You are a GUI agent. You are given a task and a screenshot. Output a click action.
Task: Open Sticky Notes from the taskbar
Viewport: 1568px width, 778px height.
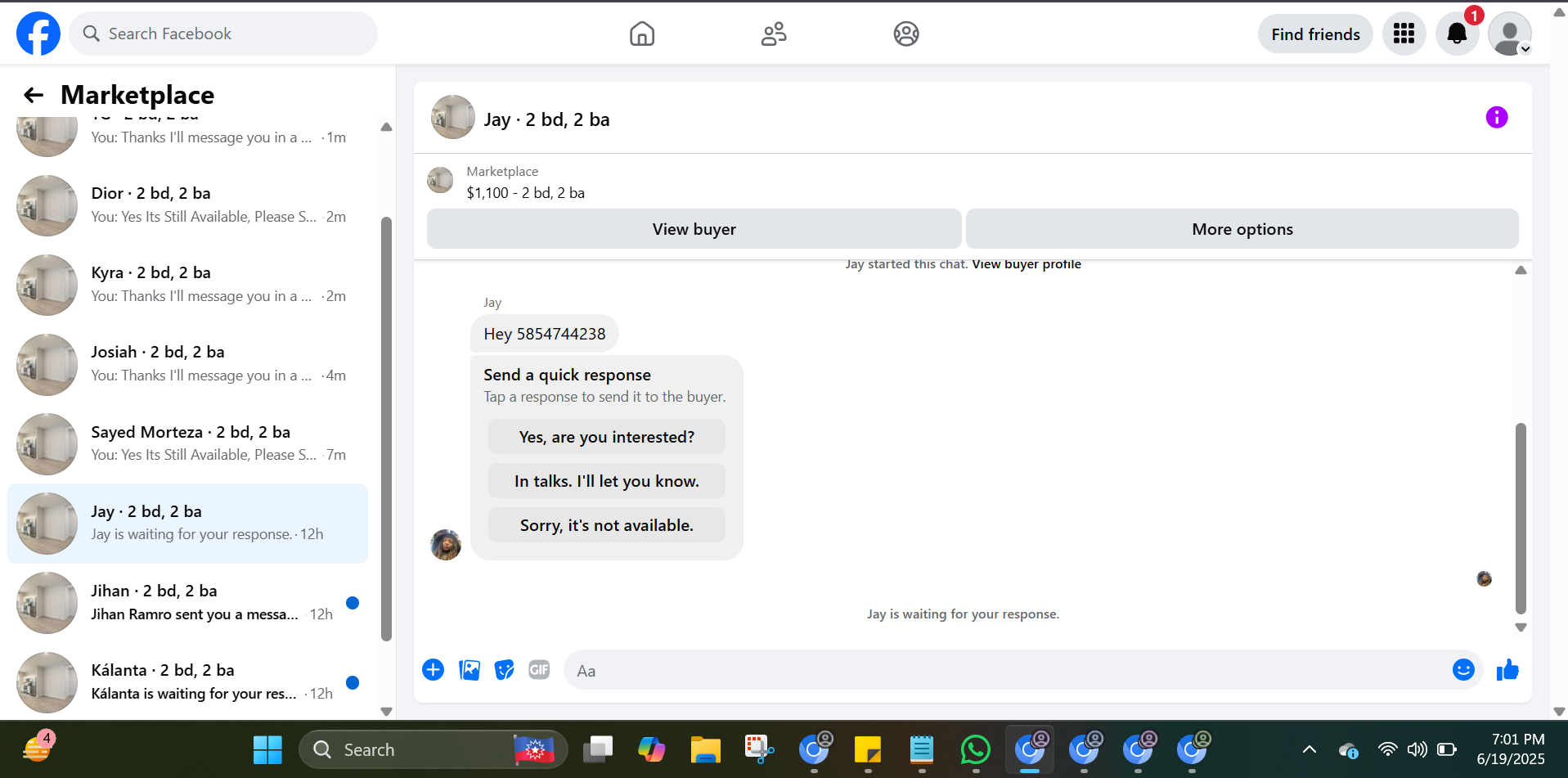pyautogui.click(x=868, y=749)
